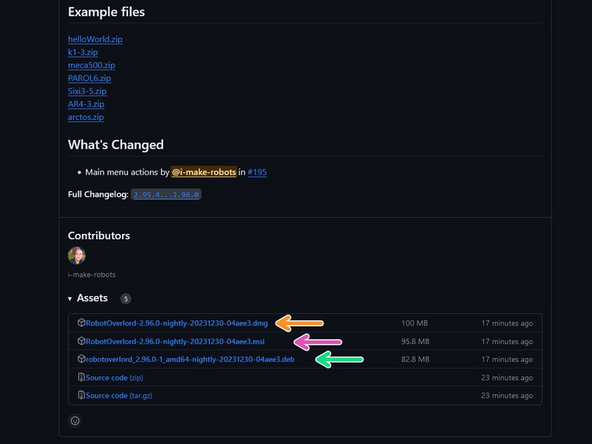This screenshot has height=444, width=592.
Task: Click the .dmg row's 17 minutes ago timestamp
Action: coord(507,323)
